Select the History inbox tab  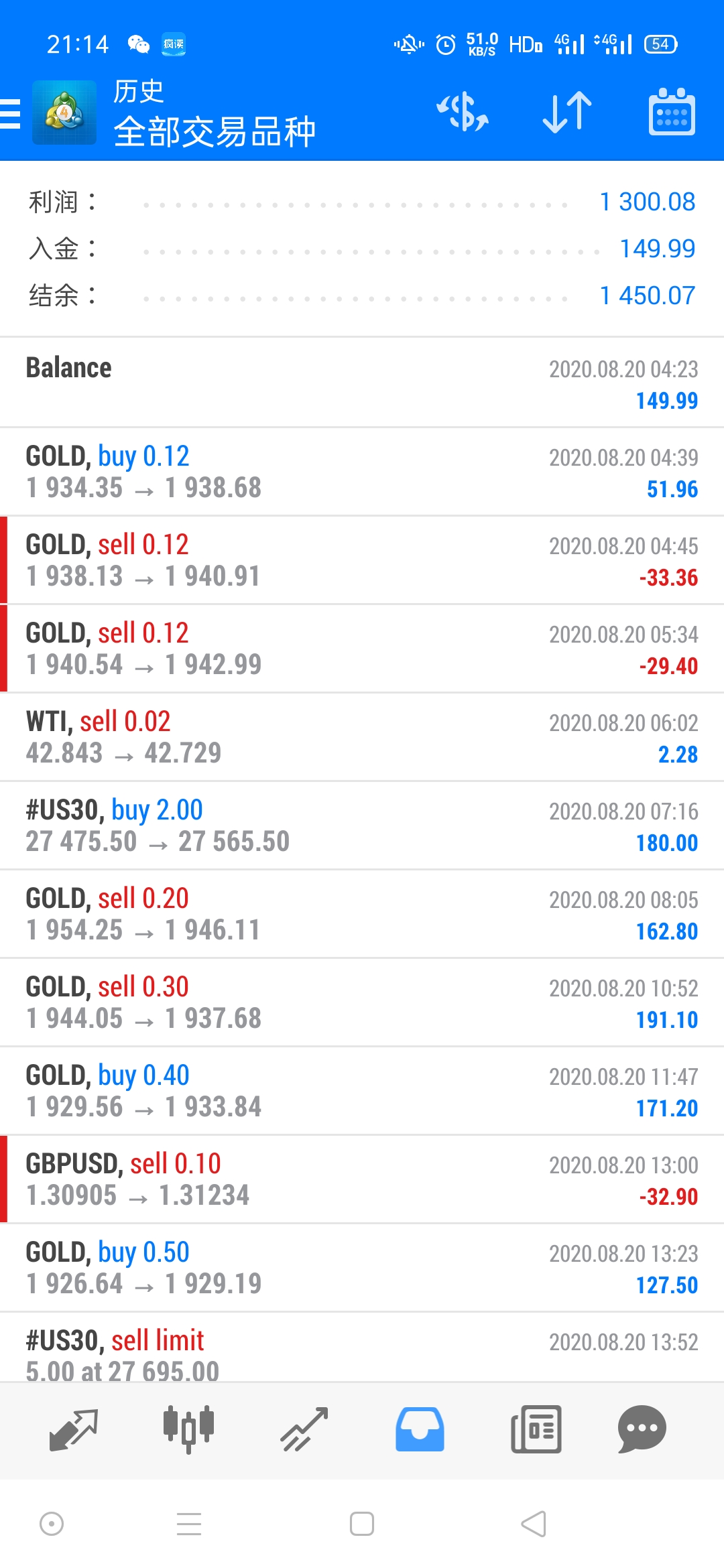click(420, 1429)
